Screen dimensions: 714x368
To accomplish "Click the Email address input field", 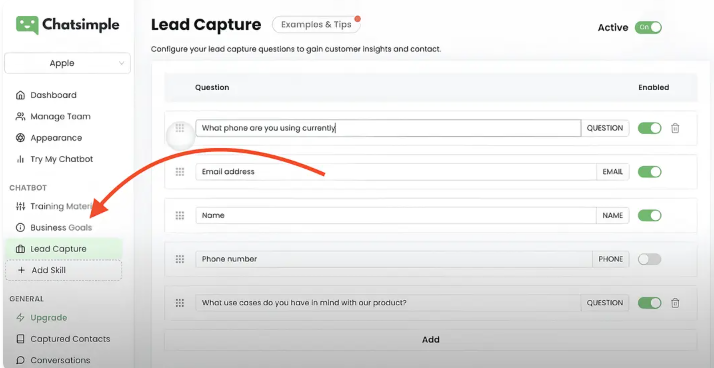I will [396, 172].
